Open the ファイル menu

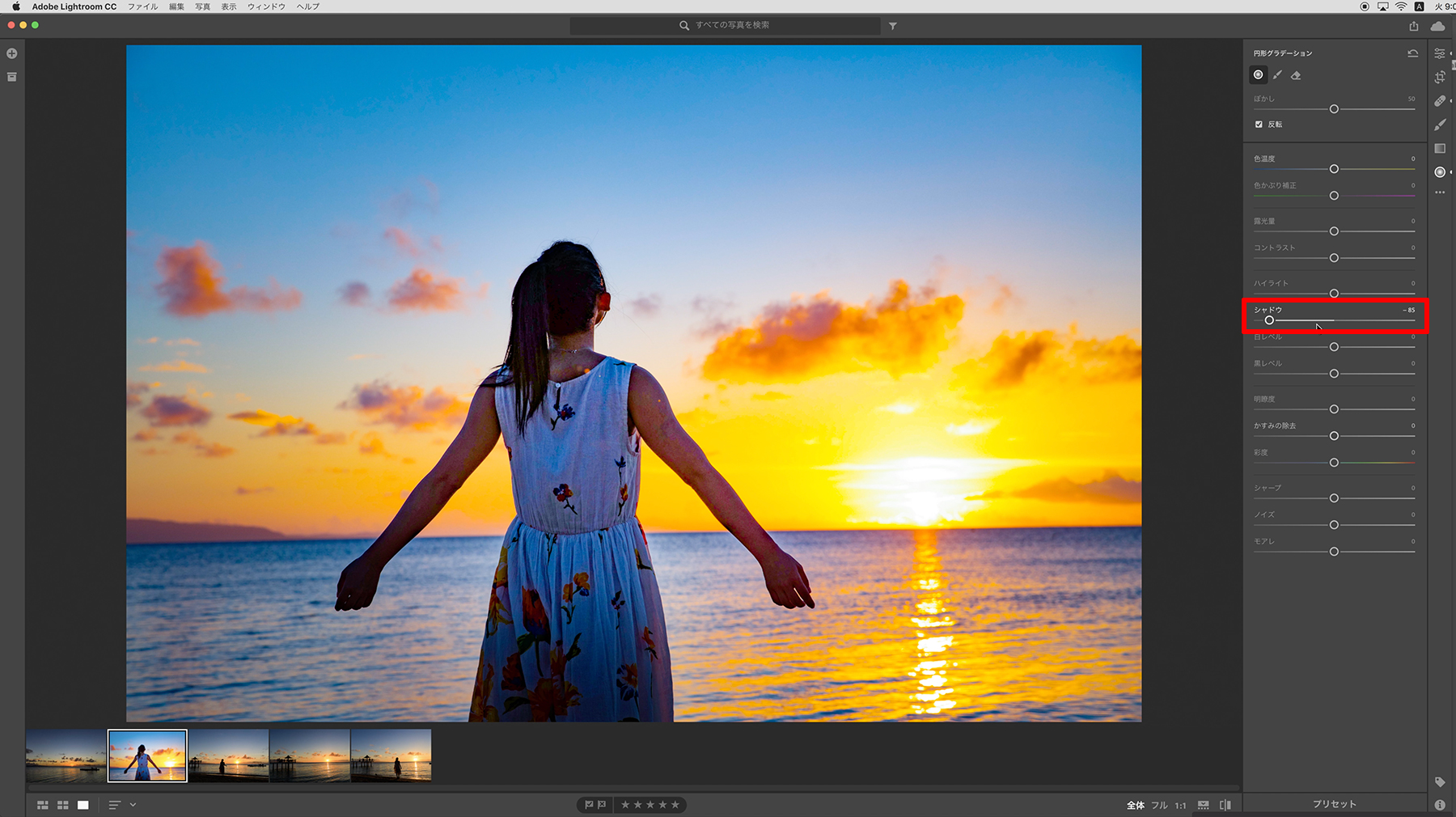pos(143,6)
